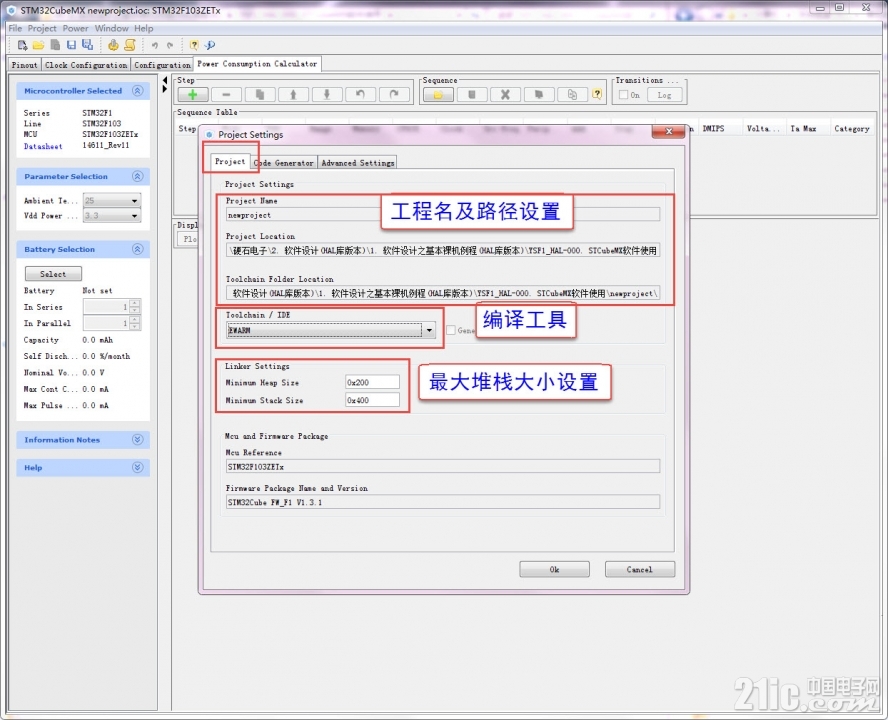Viewport: 888px width, 720px height.
Task: Click the Project Location field
Action: tap(443, 250)
